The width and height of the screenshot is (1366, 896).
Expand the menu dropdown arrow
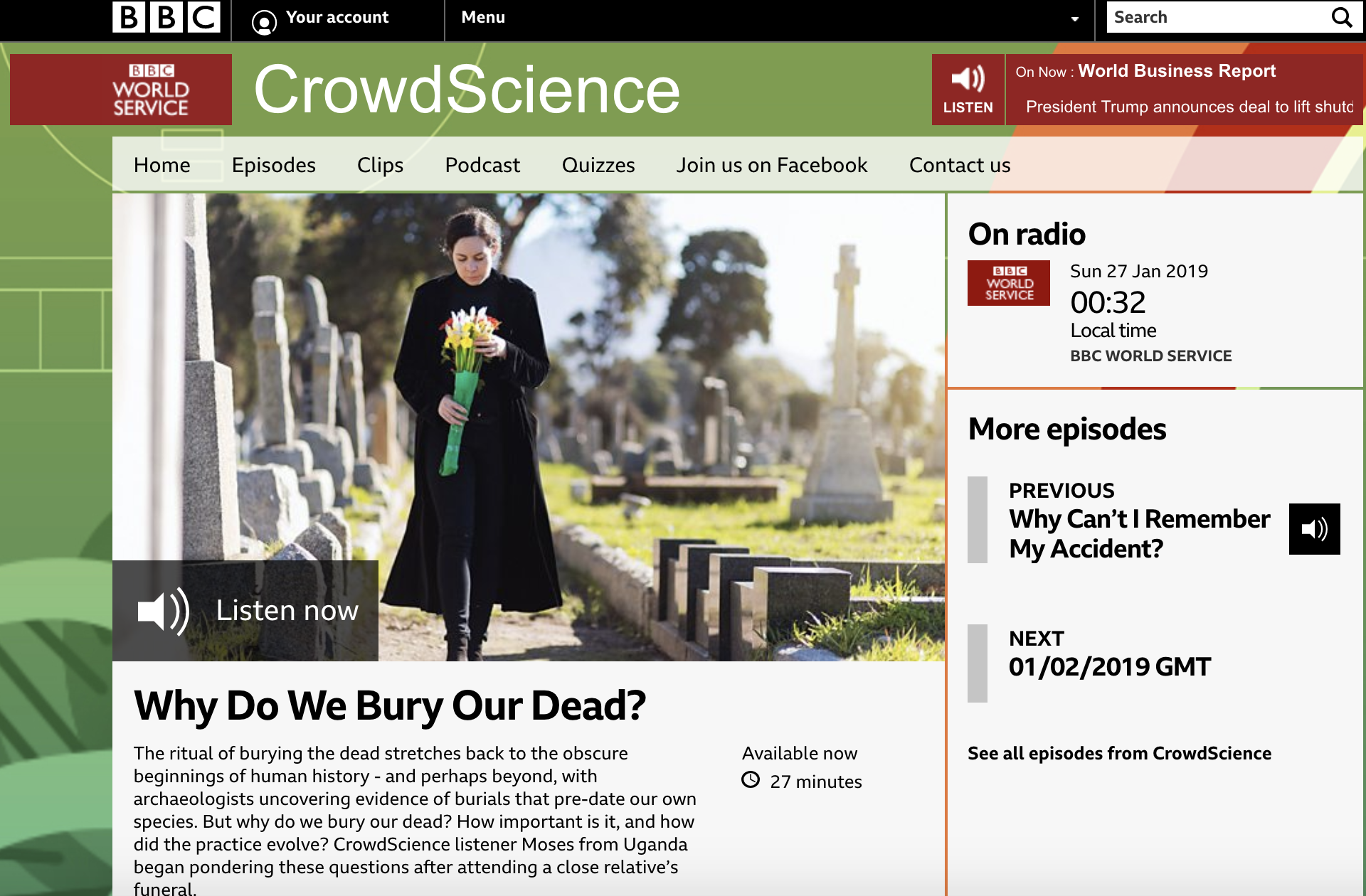pyautogui.click(x=1074, y=19)
